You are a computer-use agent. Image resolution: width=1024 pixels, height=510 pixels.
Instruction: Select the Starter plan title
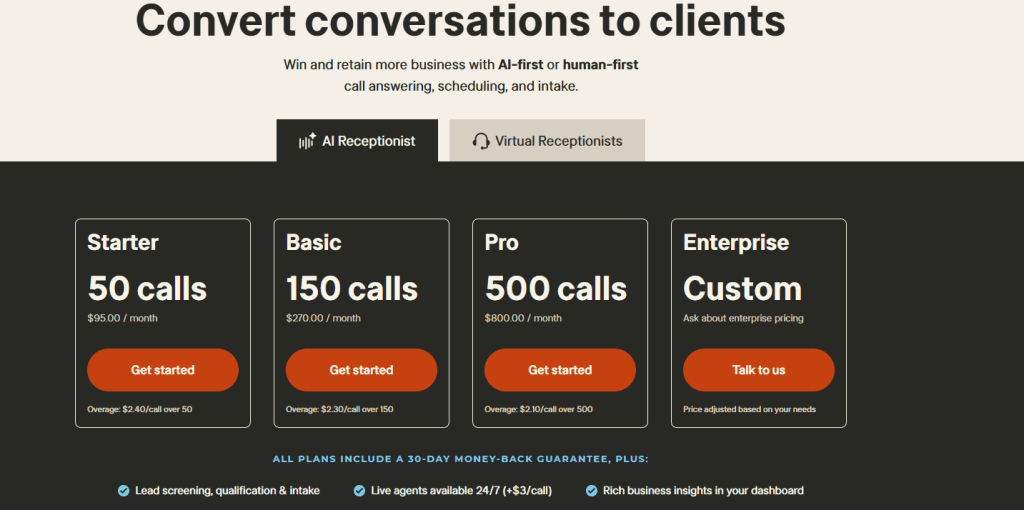point(123,242)
